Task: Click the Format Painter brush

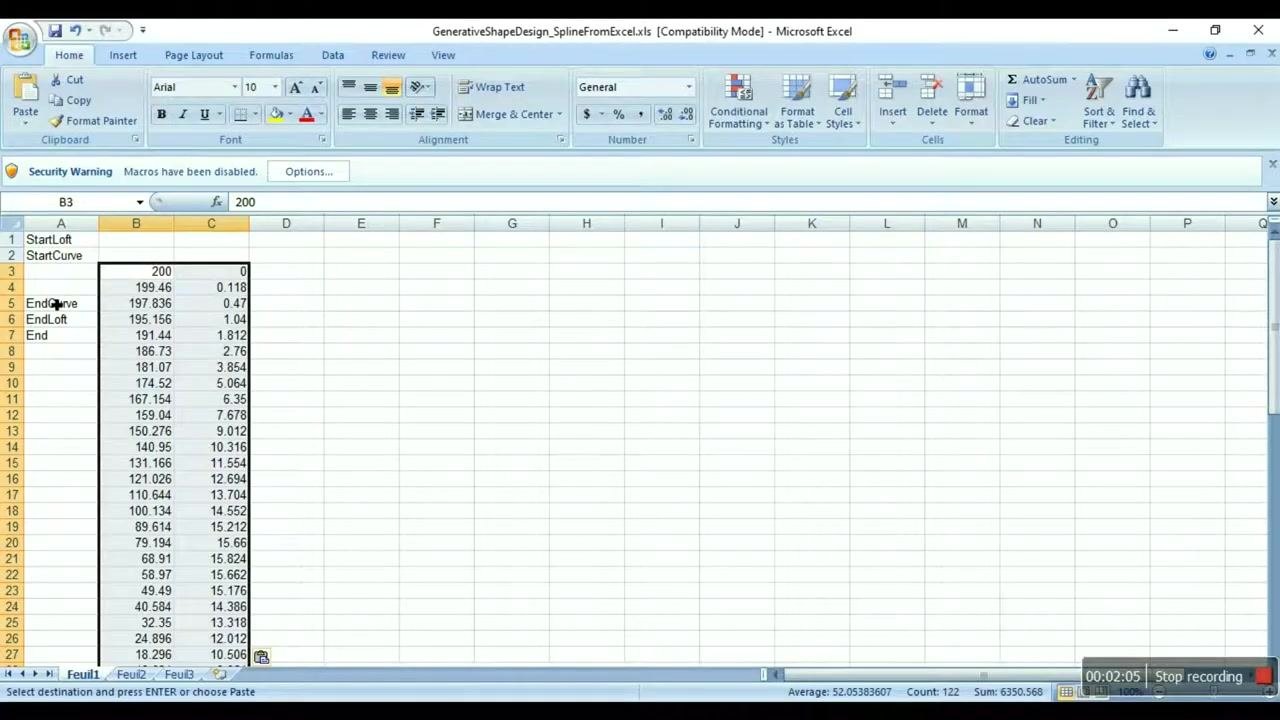Action: [x=93, y=121]
